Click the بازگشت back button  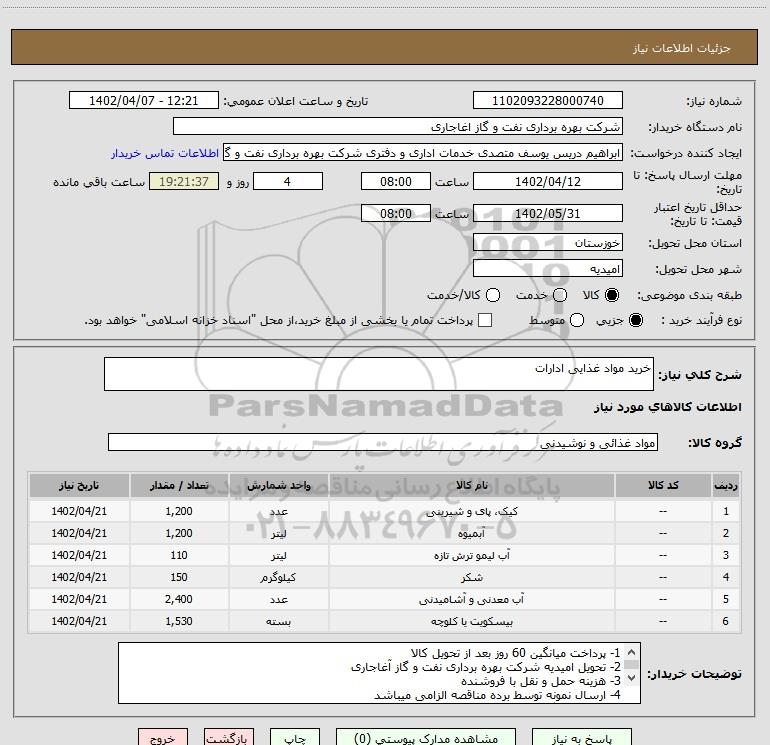[x=229, y=739]
